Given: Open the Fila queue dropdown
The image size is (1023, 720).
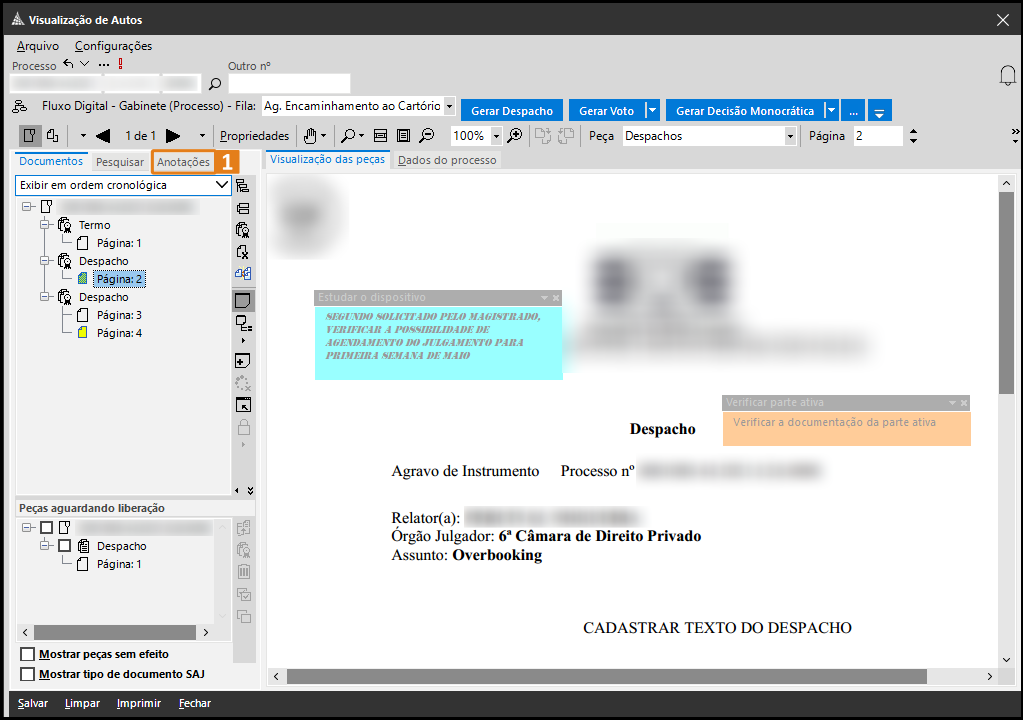Looking at the screenshot, I should [x=449, y=106].
